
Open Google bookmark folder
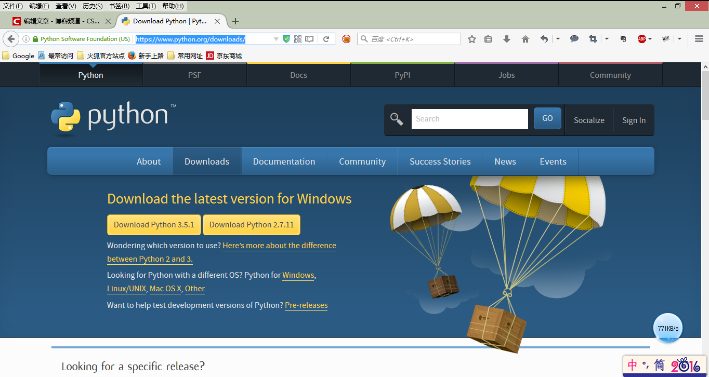pos(18,56)
